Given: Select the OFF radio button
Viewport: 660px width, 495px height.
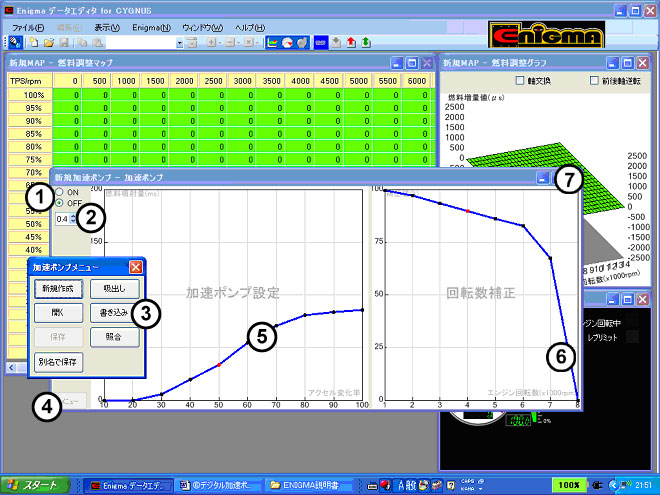Looking at the screenshot, I should click(59, 203).
